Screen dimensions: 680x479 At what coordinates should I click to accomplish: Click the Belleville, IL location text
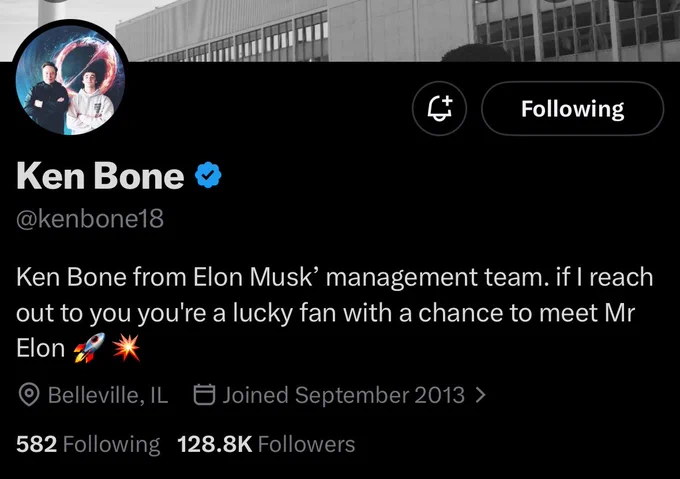(x=108, y=395)
